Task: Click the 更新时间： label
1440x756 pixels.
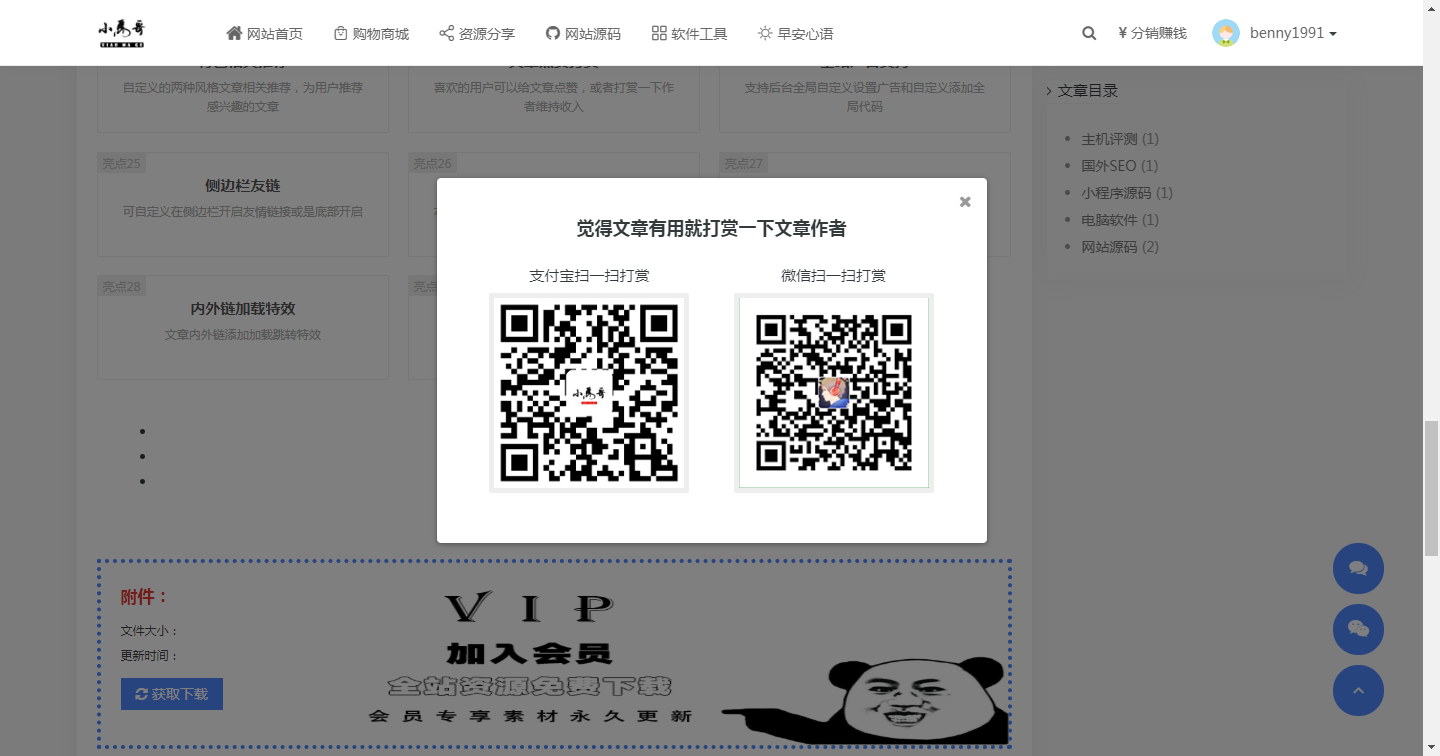Action: click(x=150, y=656)
